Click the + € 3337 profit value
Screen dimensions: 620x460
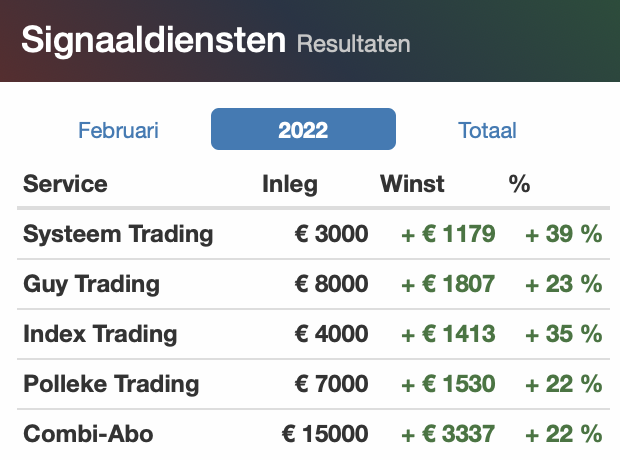click(448, 434)
